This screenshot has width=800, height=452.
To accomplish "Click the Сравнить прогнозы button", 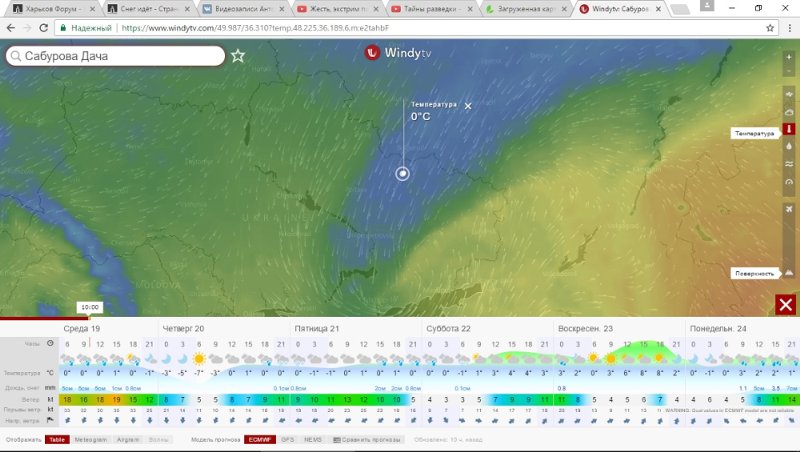I will 367,439.
